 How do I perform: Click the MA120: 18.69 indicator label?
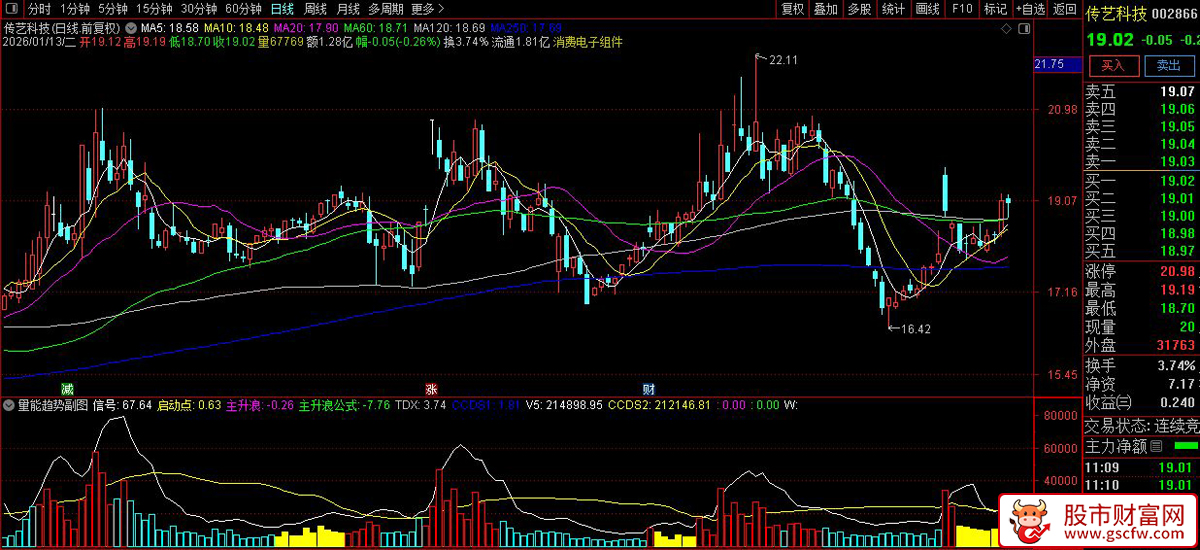[x=449, y=28]
